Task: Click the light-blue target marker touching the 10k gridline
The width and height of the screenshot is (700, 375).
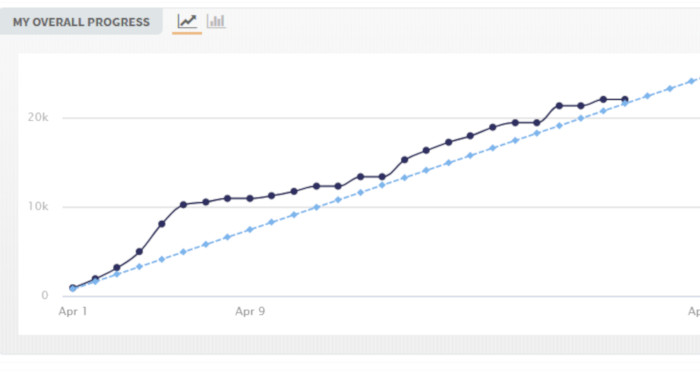Action: click(x=317, y=207)
